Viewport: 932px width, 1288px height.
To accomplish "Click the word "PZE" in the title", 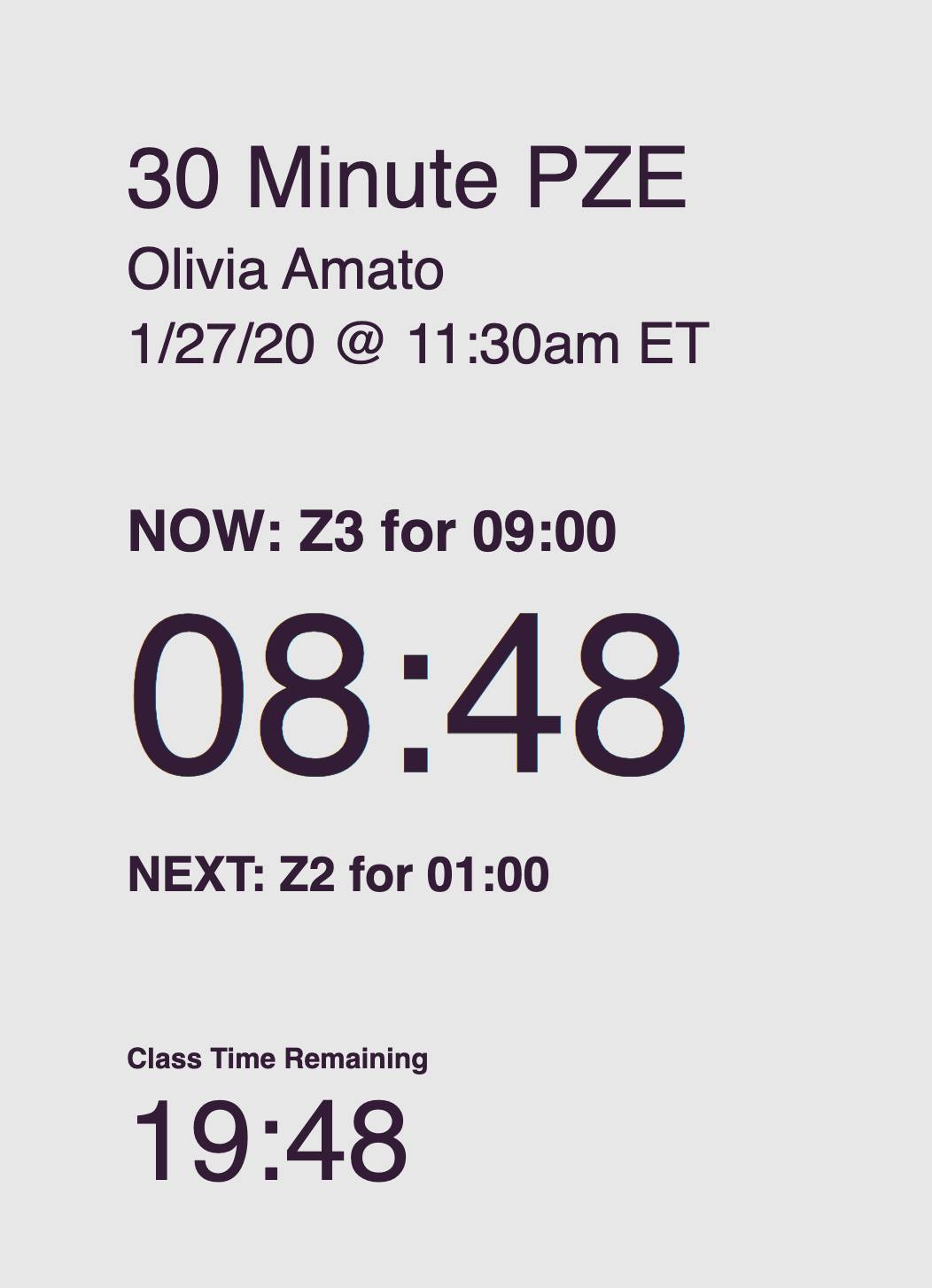I will click(606, 178).
